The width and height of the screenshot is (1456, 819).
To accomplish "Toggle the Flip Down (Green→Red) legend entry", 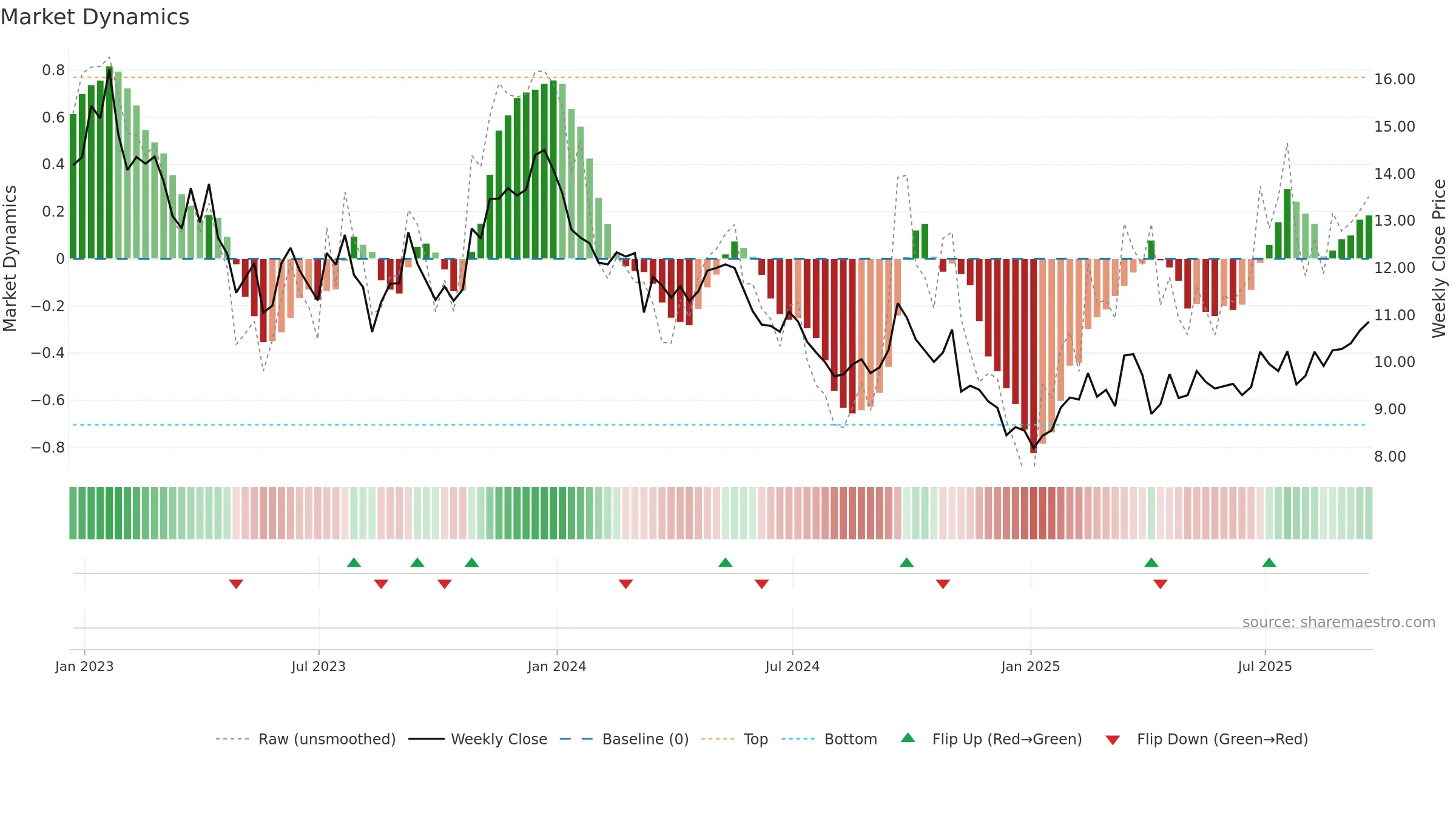I will pos(1207,739).
